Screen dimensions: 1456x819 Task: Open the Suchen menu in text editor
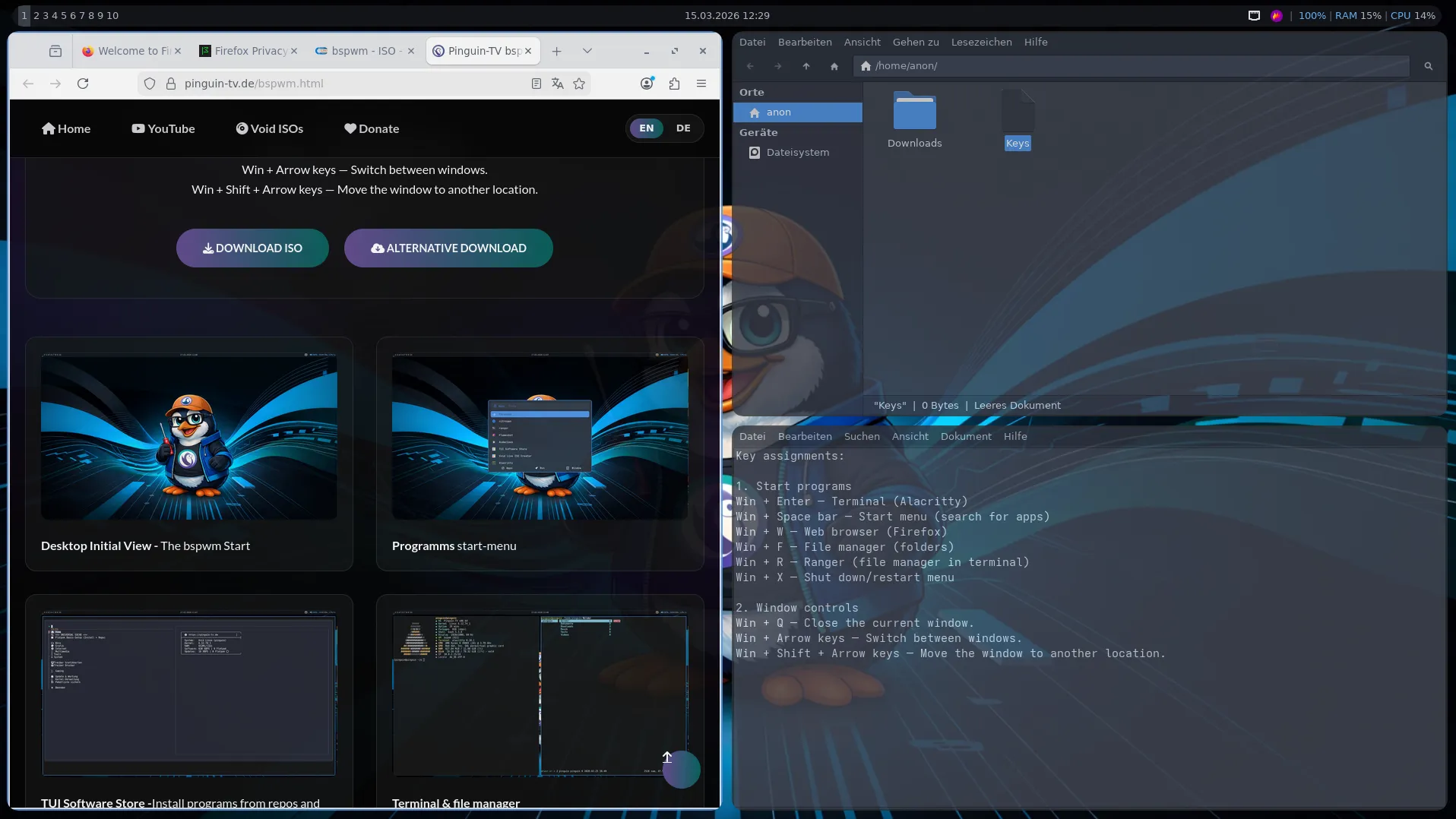pos(862,436)
